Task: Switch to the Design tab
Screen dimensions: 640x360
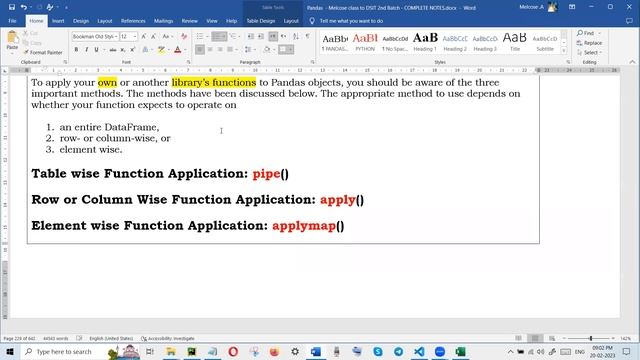Action: coord(81,21)
